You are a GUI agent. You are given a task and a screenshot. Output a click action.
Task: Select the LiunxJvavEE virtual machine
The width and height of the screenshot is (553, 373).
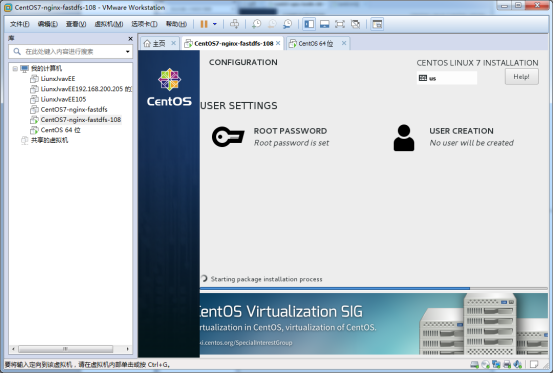point(58,79)
